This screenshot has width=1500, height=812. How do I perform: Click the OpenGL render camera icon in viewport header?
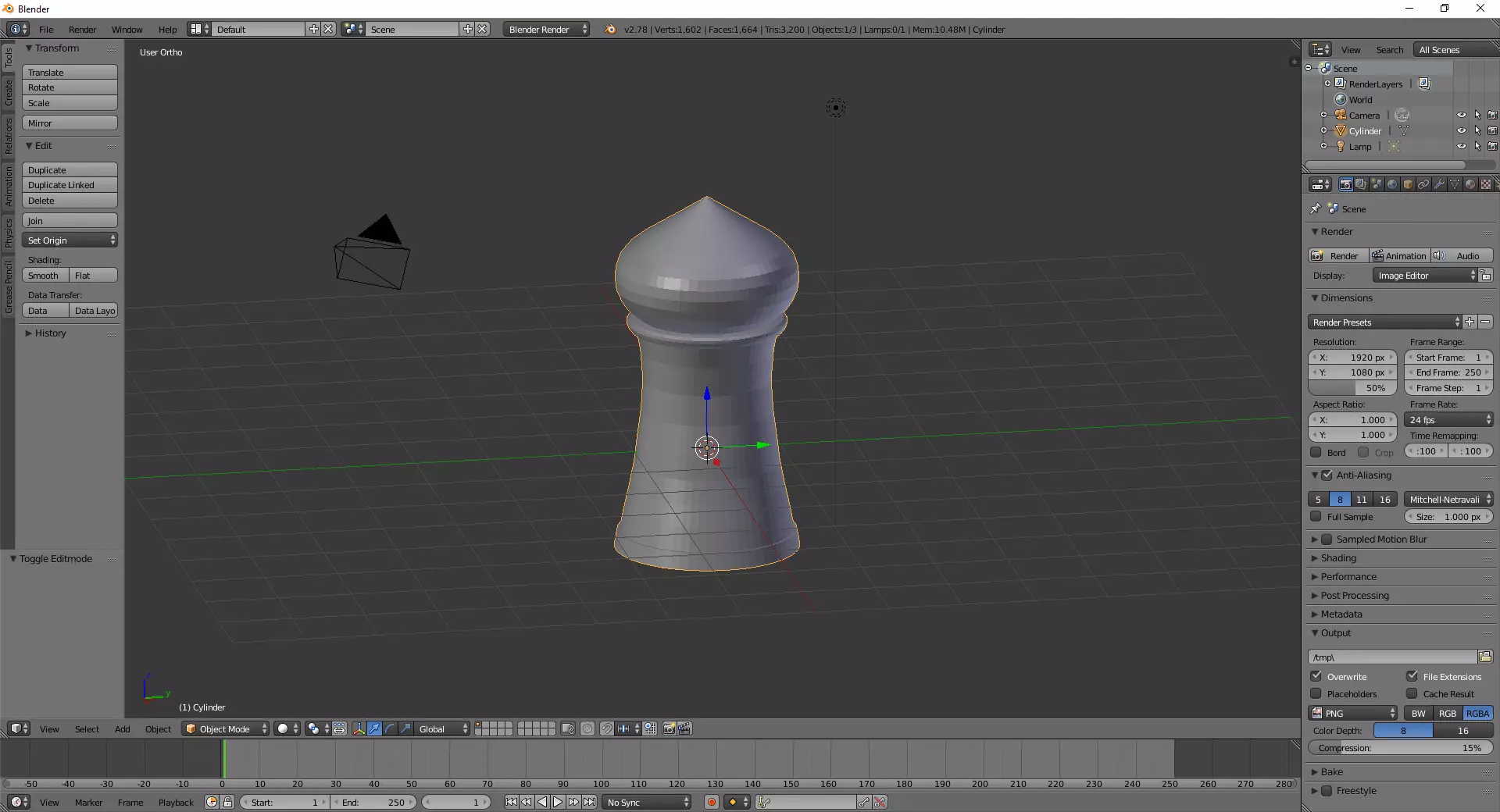(x=669, y=728)
